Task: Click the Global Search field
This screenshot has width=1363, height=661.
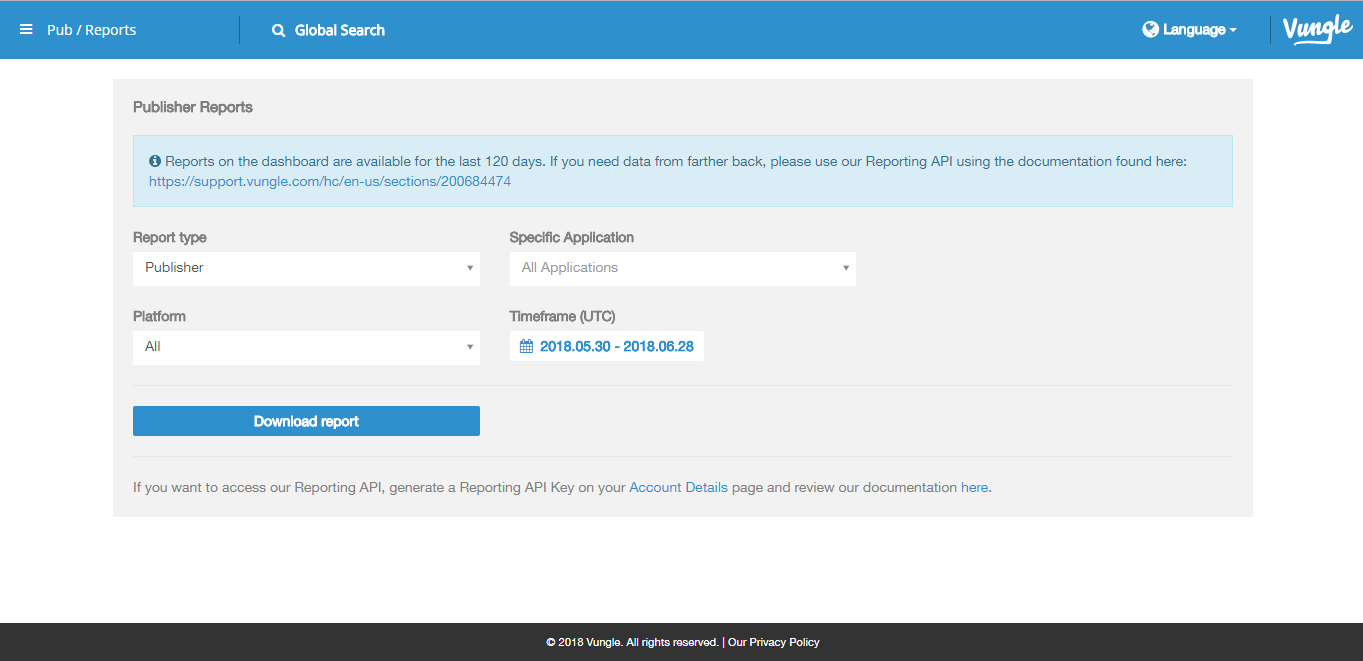Action: click(x=340, y=31)
